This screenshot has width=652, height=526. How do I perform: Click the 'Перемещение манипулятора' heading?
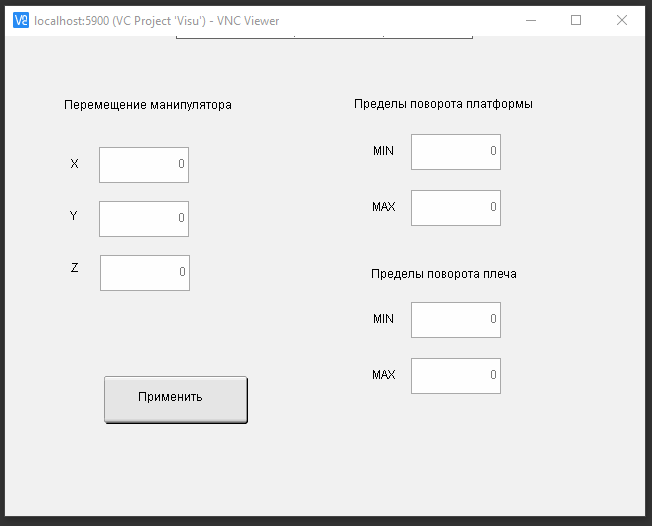148,105
